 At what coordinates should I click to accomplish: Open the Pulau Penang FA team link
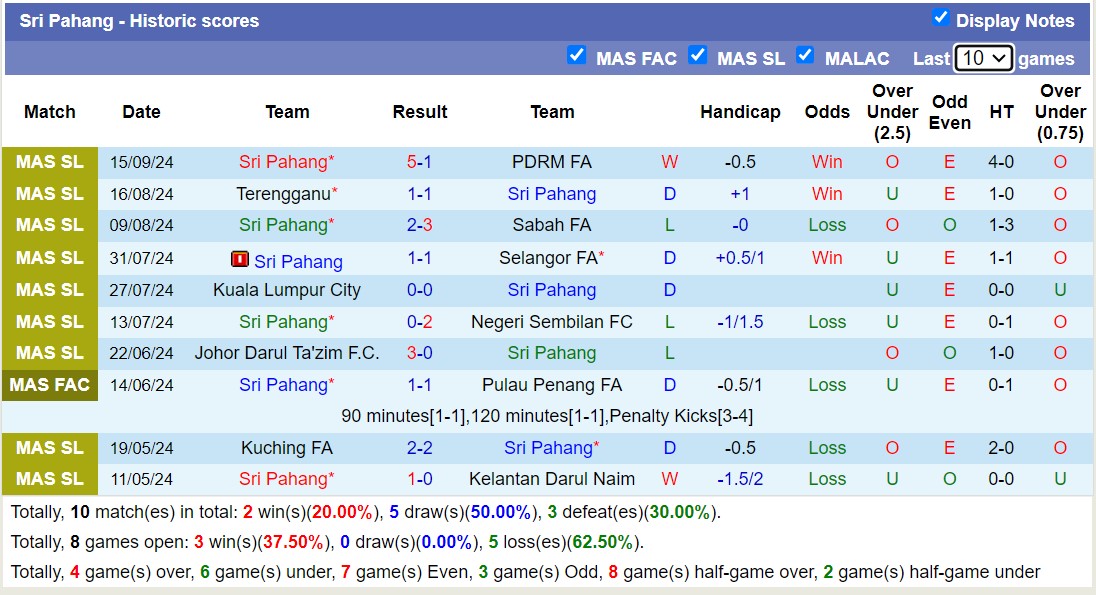(x=553, y=384)
